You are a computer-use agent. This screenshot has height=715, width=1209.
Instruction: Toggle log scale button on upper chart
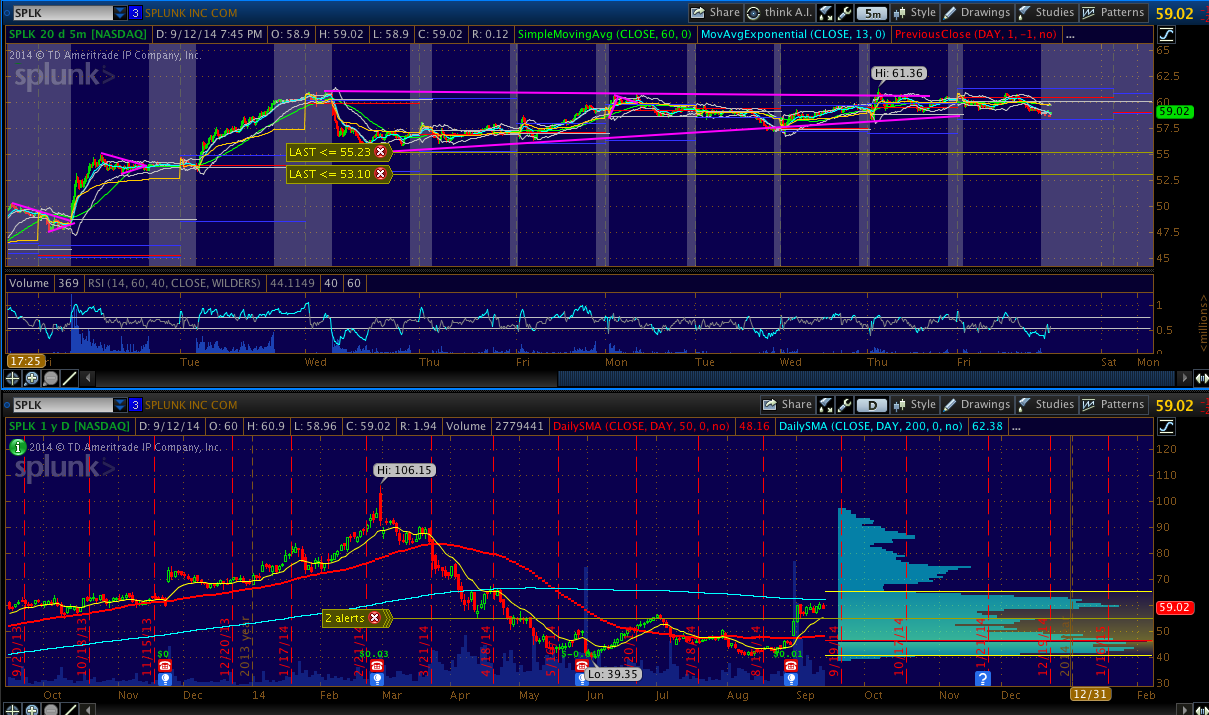1167,34
